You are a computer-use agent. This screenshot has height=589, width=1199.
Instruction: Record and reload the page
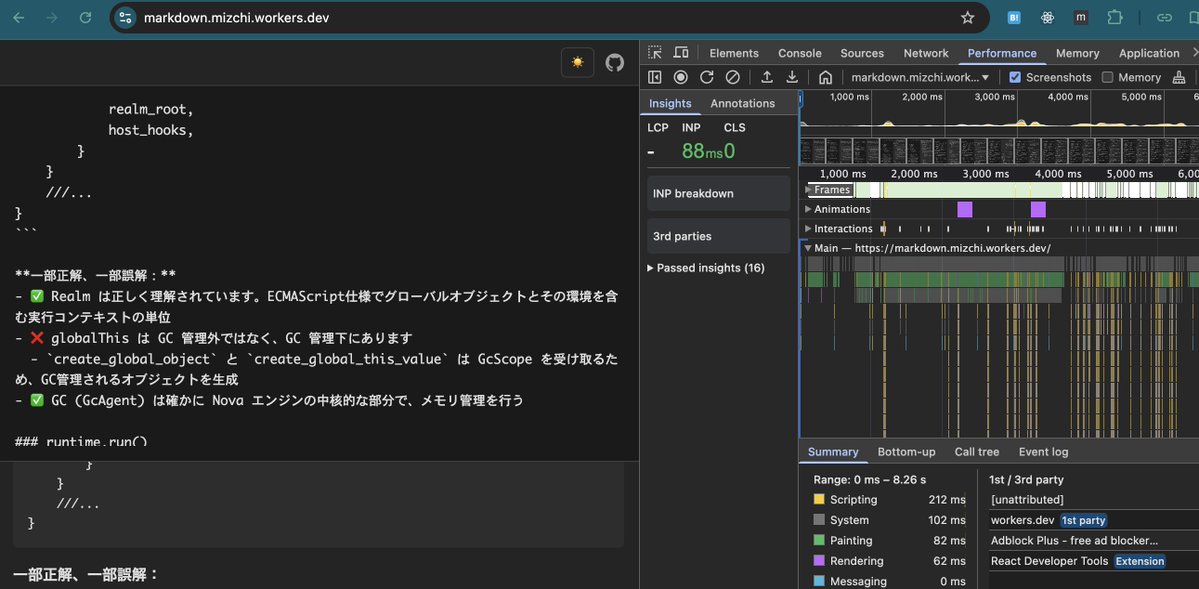(707, 77)
